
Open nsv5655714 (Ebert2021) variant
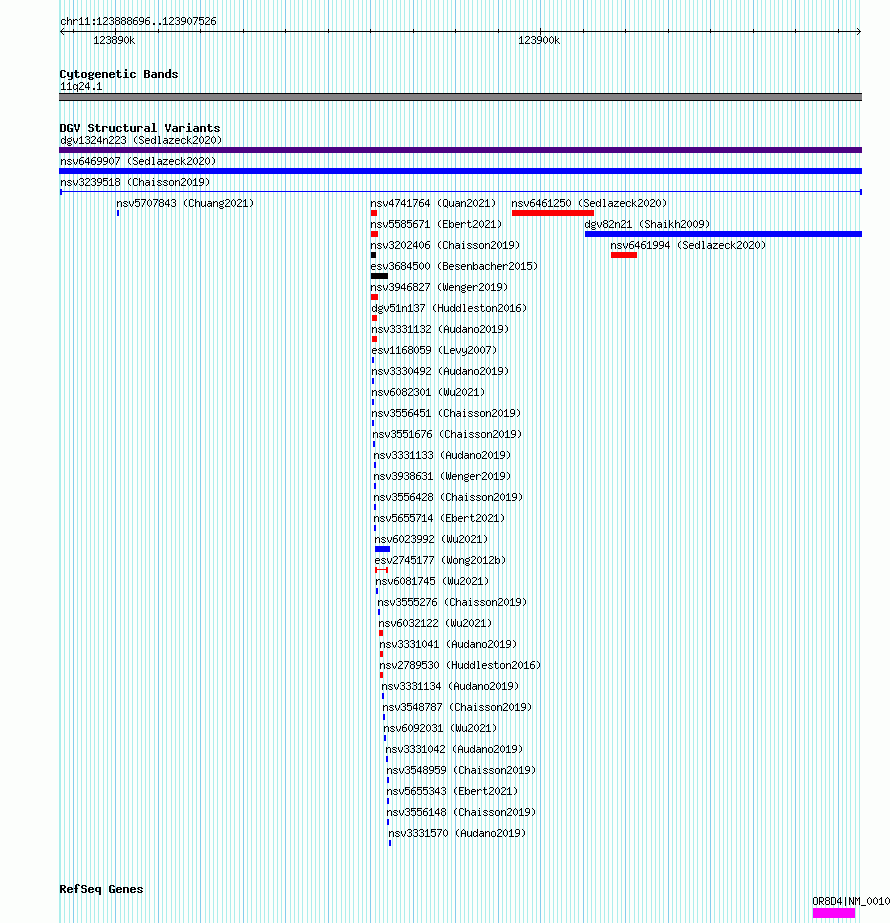point(440,518)
